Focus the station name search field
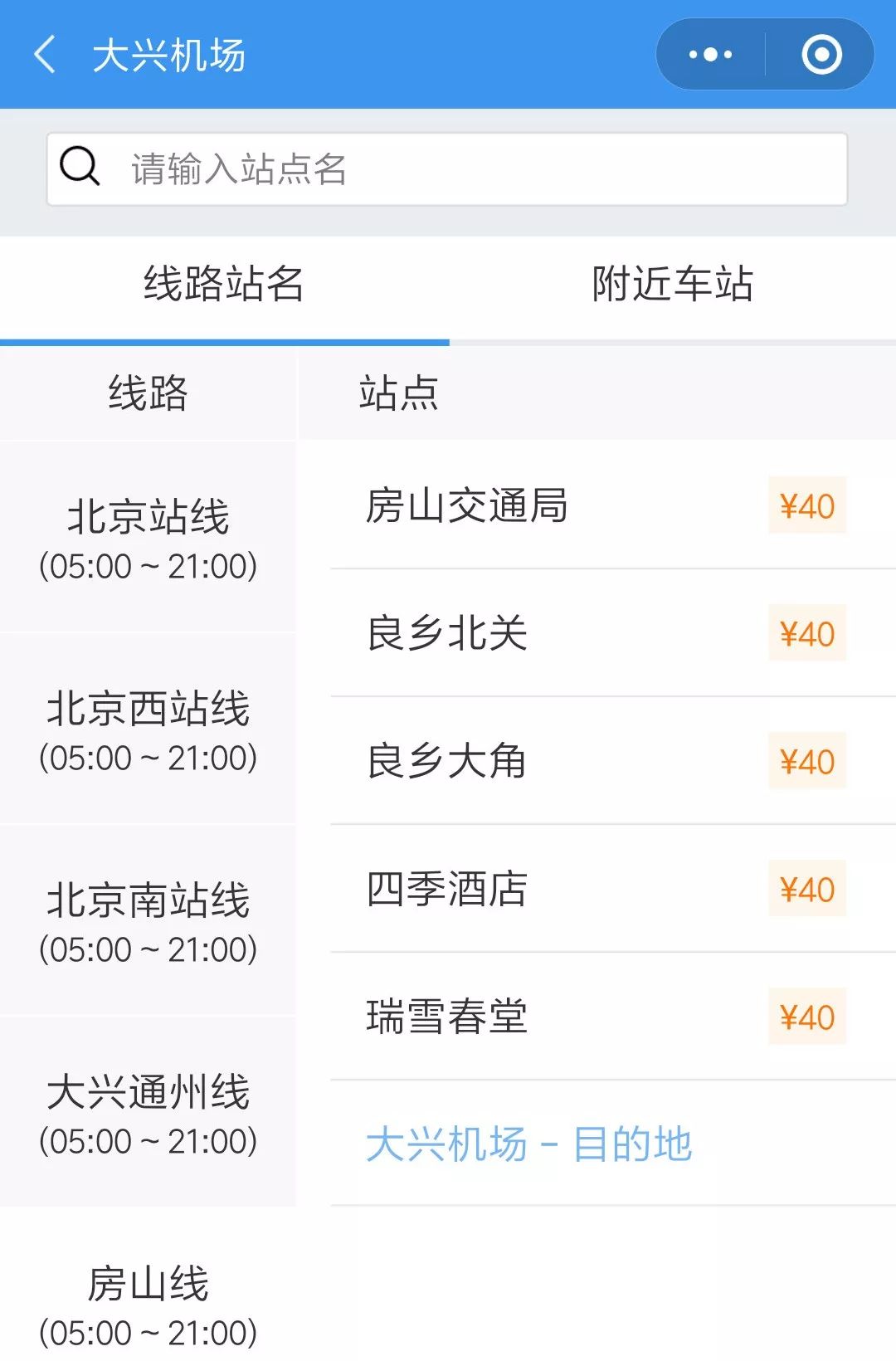The height and width of the screenshot is (1361, 896). tap(481, 169)
